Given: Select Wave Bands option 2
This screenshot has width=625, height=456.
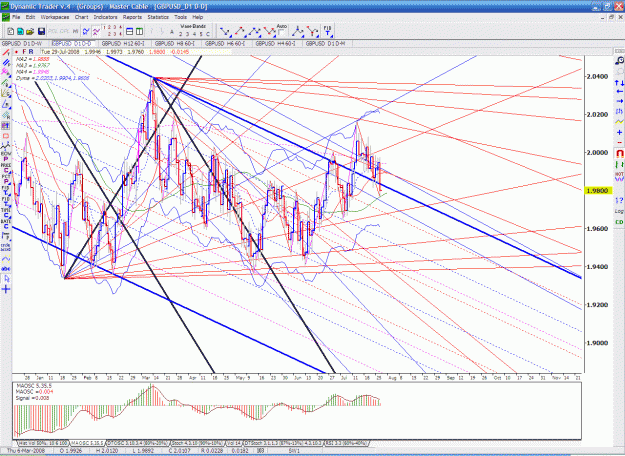Looking at the screenshot, I should (180, 34).
